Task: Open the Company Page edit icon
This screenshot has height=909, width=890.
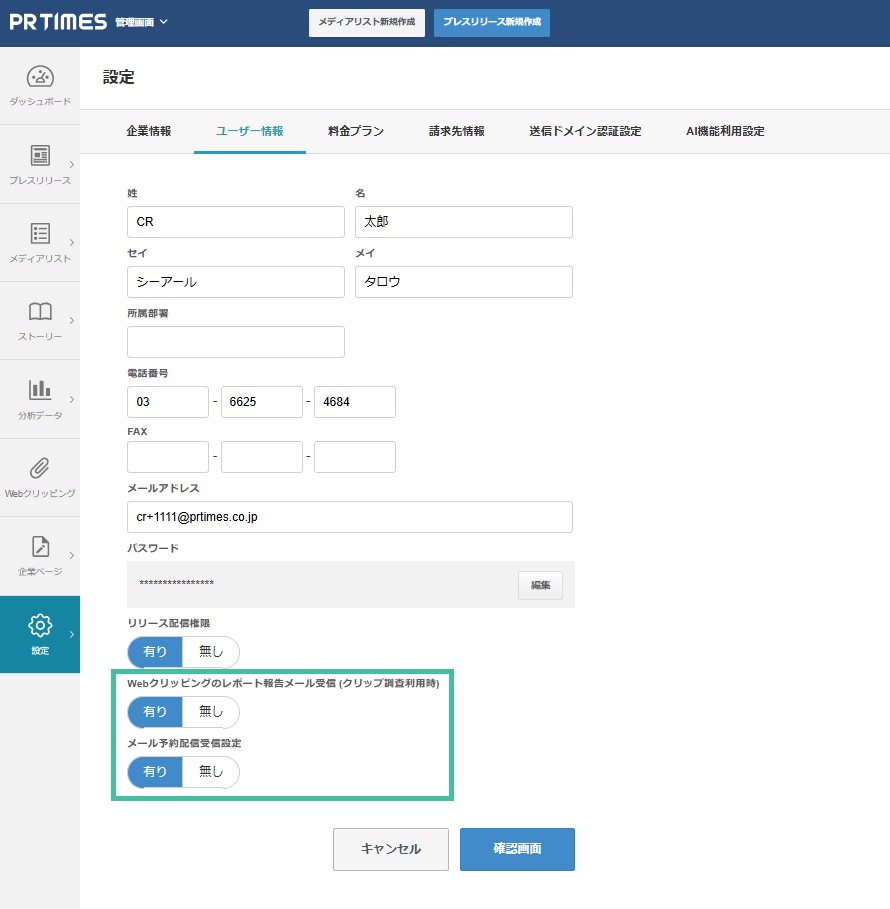Action: point(40,547)
